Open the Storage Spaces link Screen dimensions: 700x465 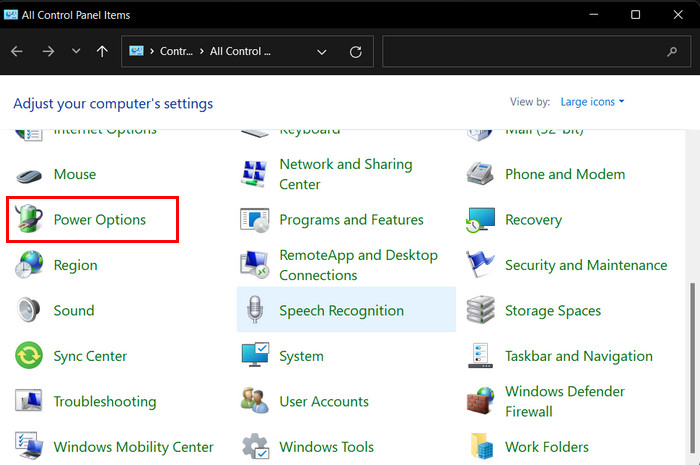point(553,311)
